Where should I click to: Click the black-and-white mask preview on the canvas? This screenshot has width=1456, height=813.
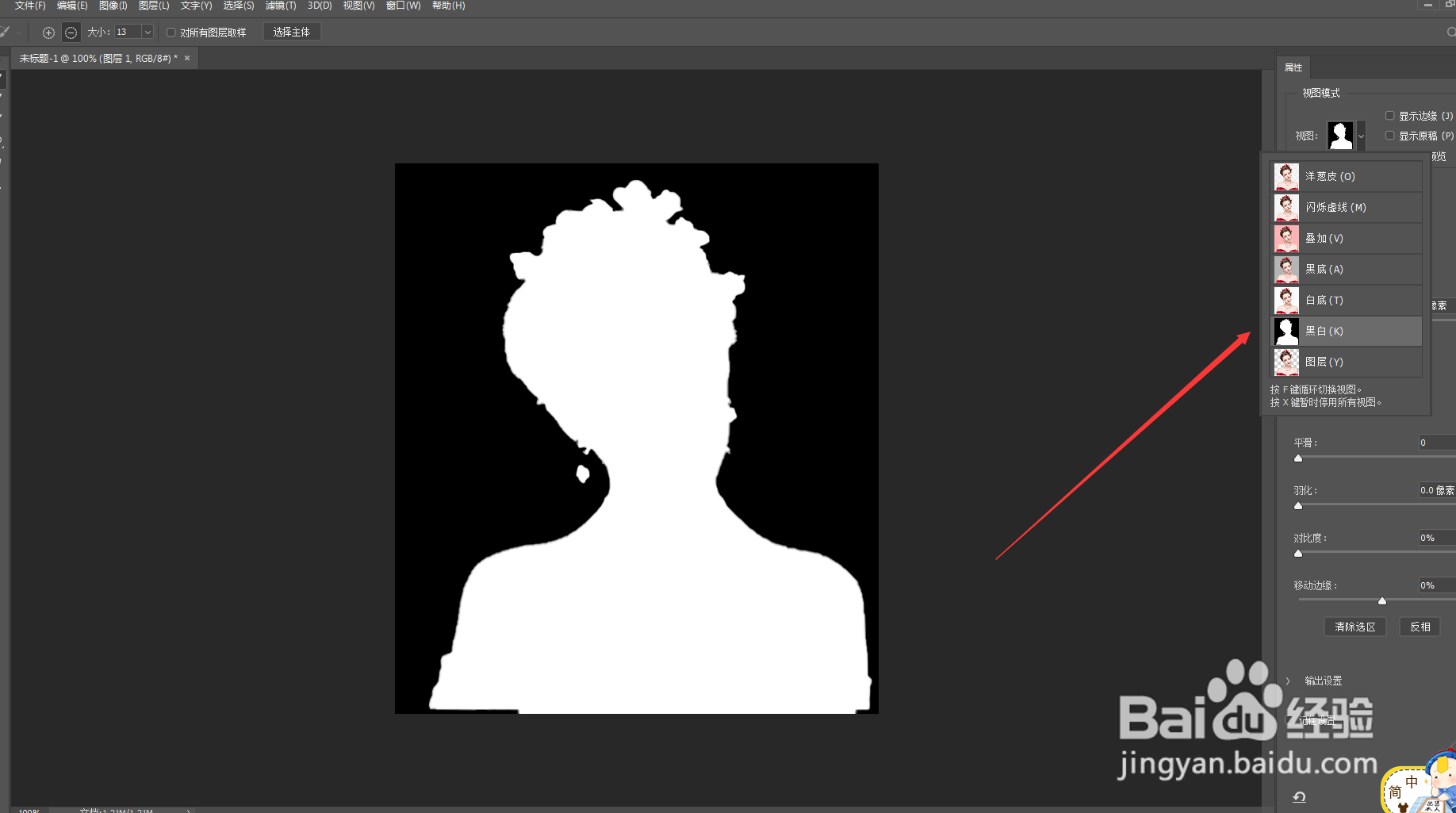point(637,439)
